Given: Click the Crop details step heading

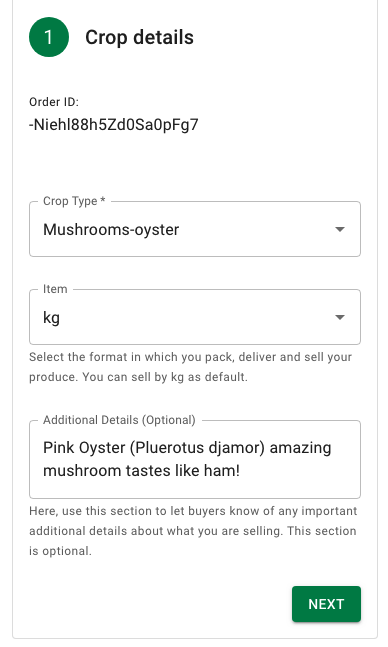Looking at the screenshot, I should [x=140, y=38].
